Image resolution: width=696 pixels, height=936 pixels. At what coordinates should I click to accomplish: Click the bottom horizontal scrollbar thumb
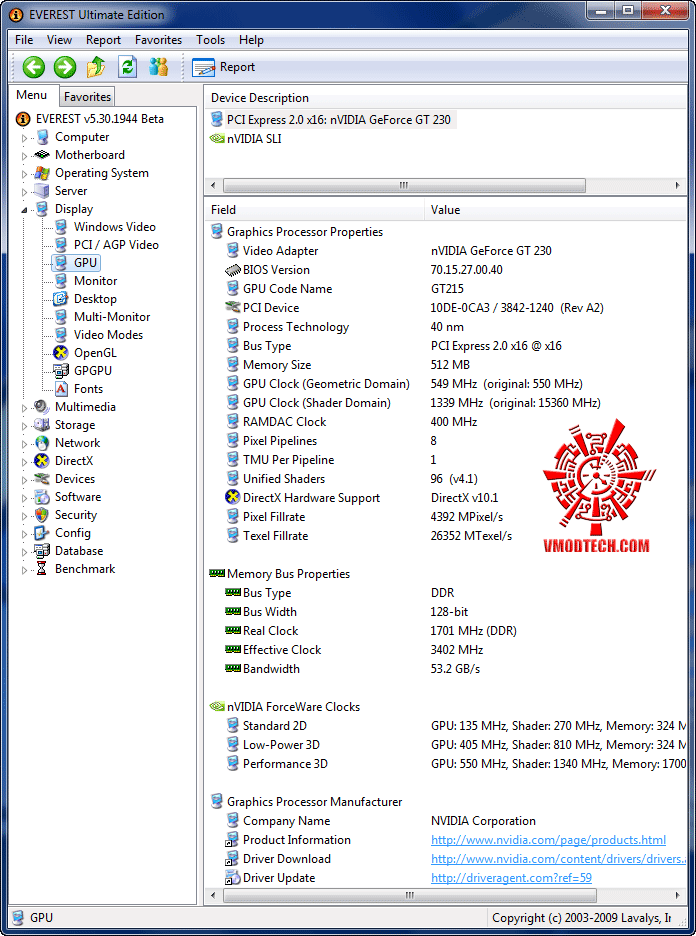coord(409,895)
